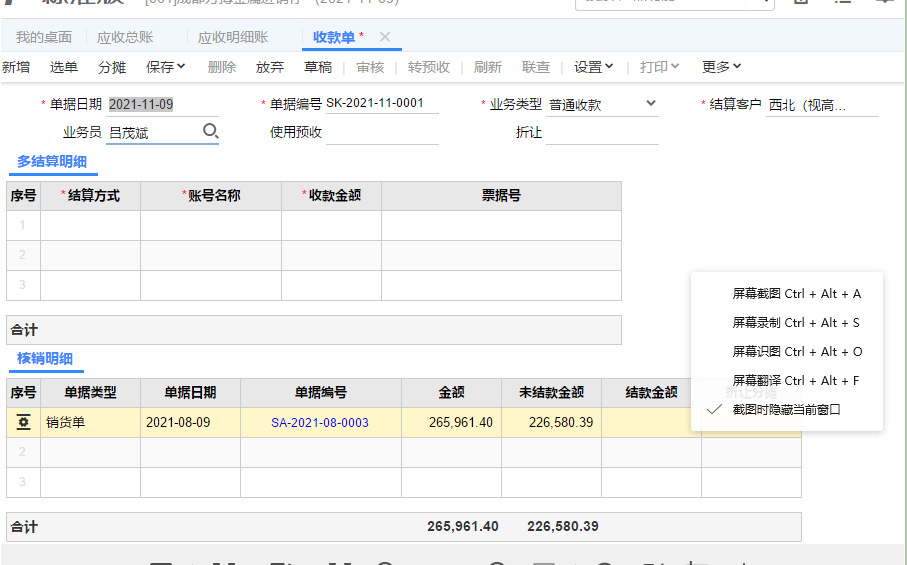
Task: Click the 联查 toolbar button
Action: click(x=536, y=67)
